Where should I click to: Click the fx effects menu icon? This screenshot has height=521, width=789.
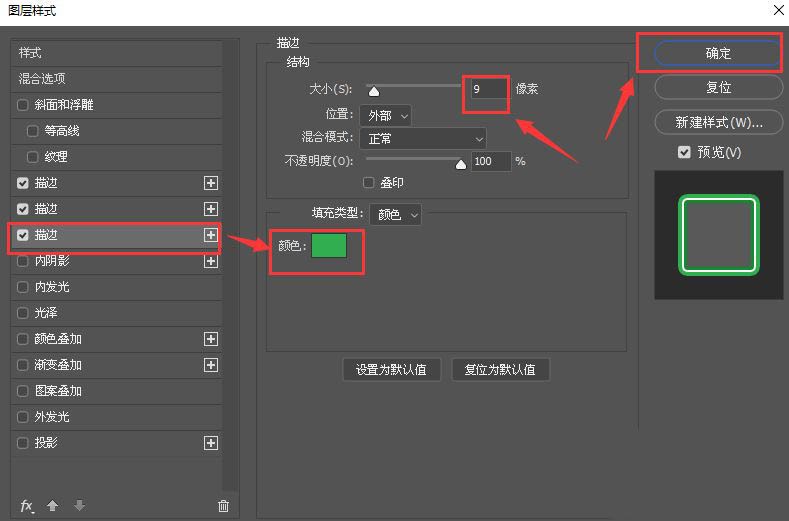[x=27, y=506]
